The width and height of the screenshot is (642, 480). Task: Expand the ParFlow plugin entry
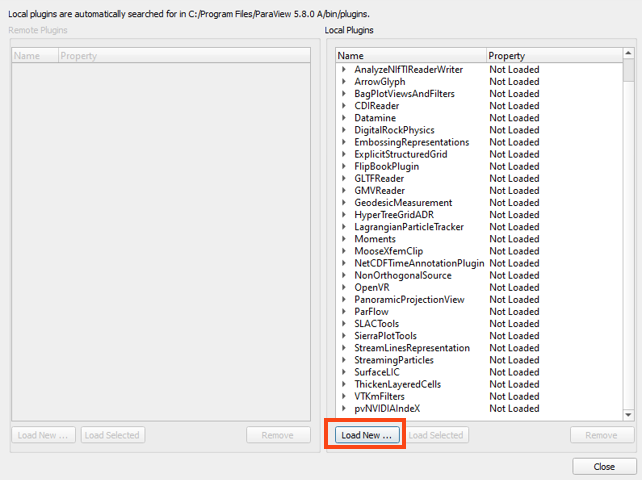coord(344,312)
